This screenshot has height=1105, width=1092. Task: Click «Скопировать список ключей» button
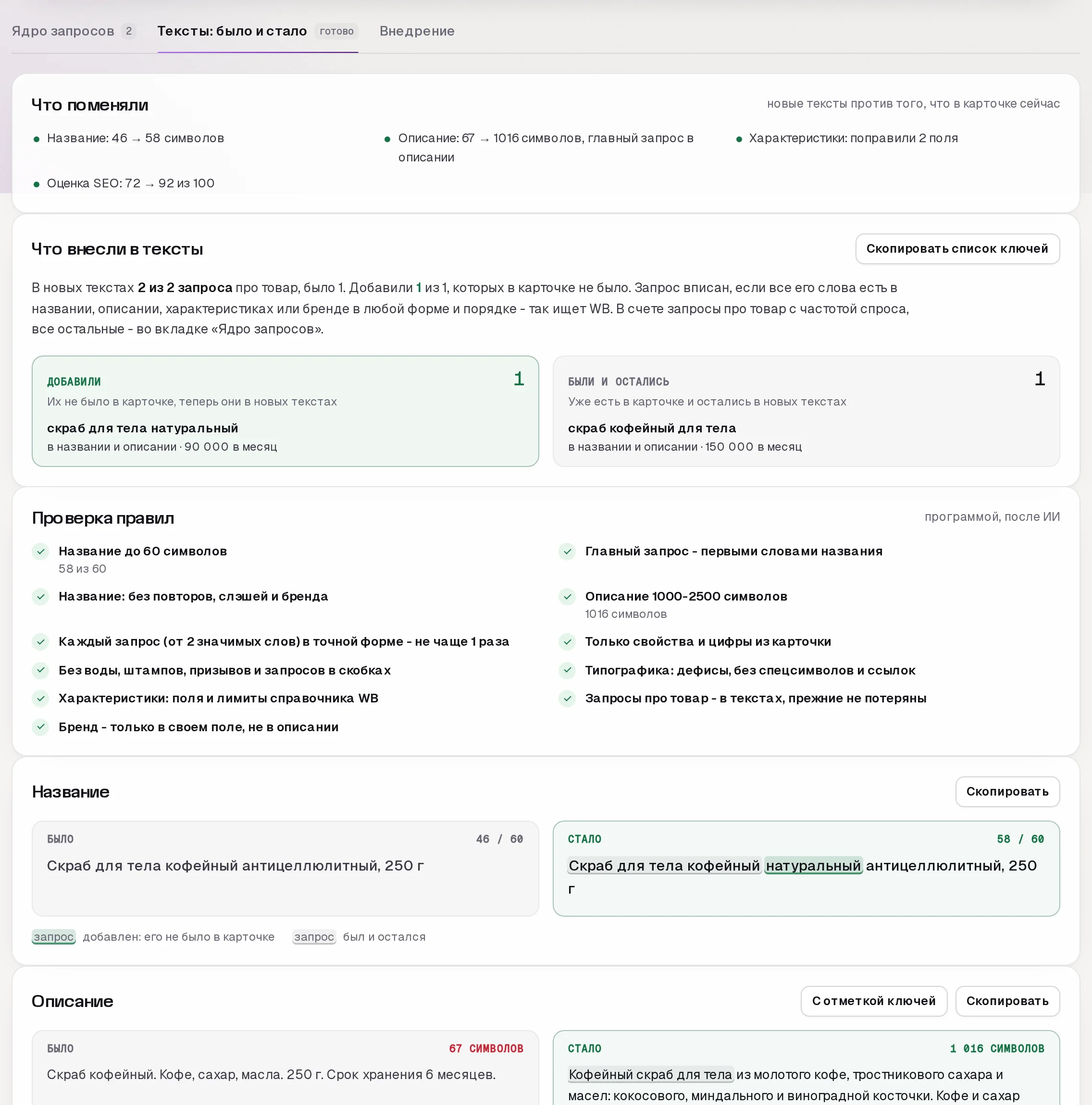coord(957,249)
